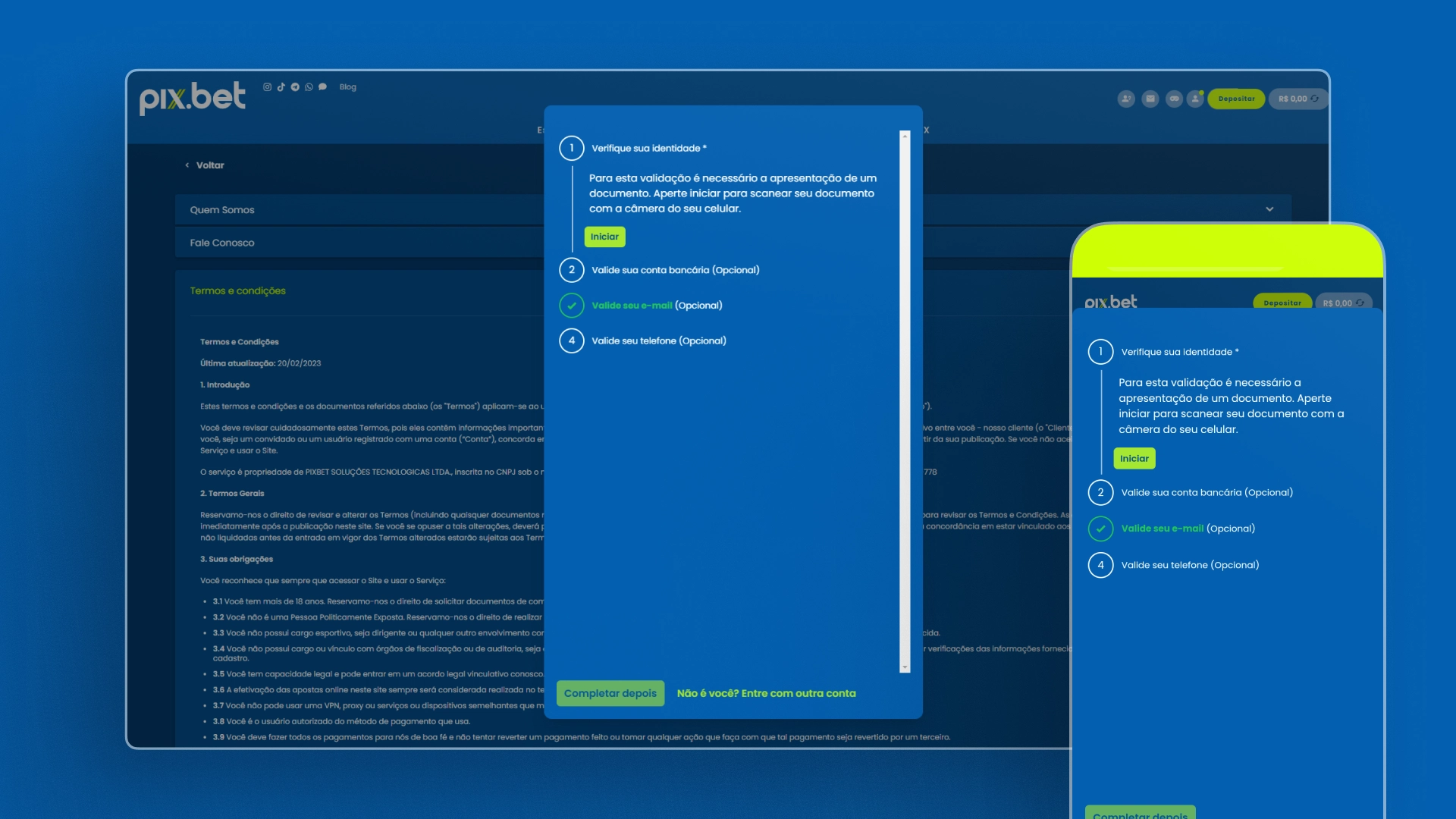Click the 'Termos e Condições' bold heading text

240,342
